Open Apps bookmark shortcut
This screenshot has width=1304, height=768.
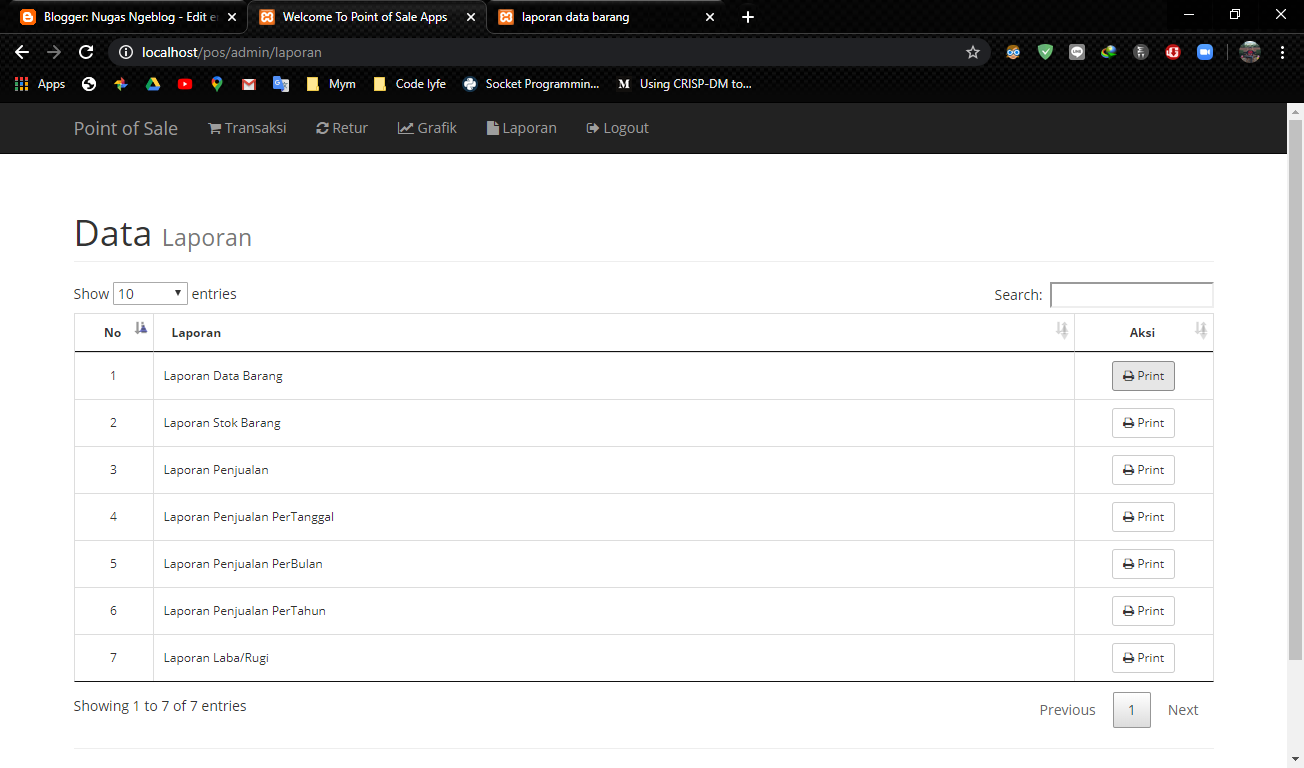tap(40, 84)
